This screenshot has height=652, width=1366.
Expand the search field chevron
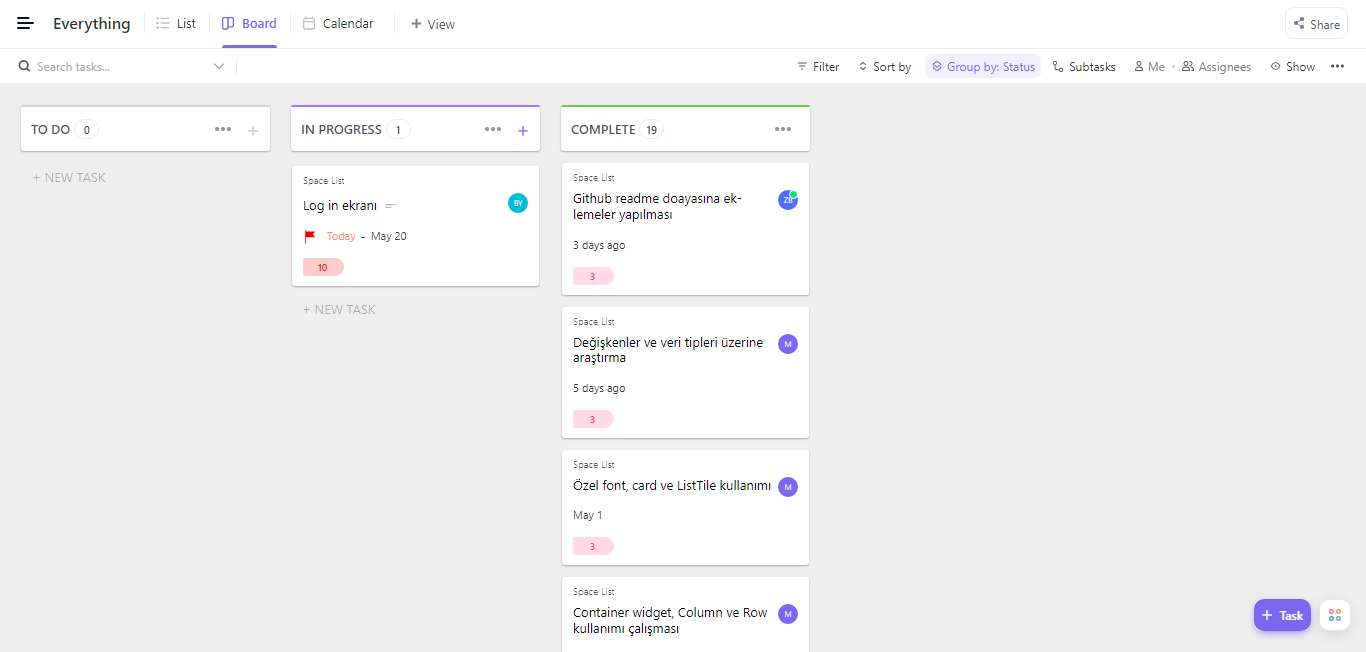218,66
